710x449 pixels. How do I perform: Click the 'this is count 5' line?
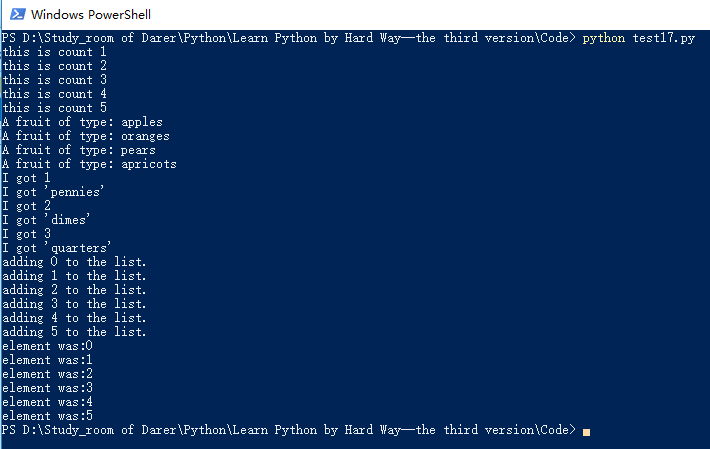[54, 108]
